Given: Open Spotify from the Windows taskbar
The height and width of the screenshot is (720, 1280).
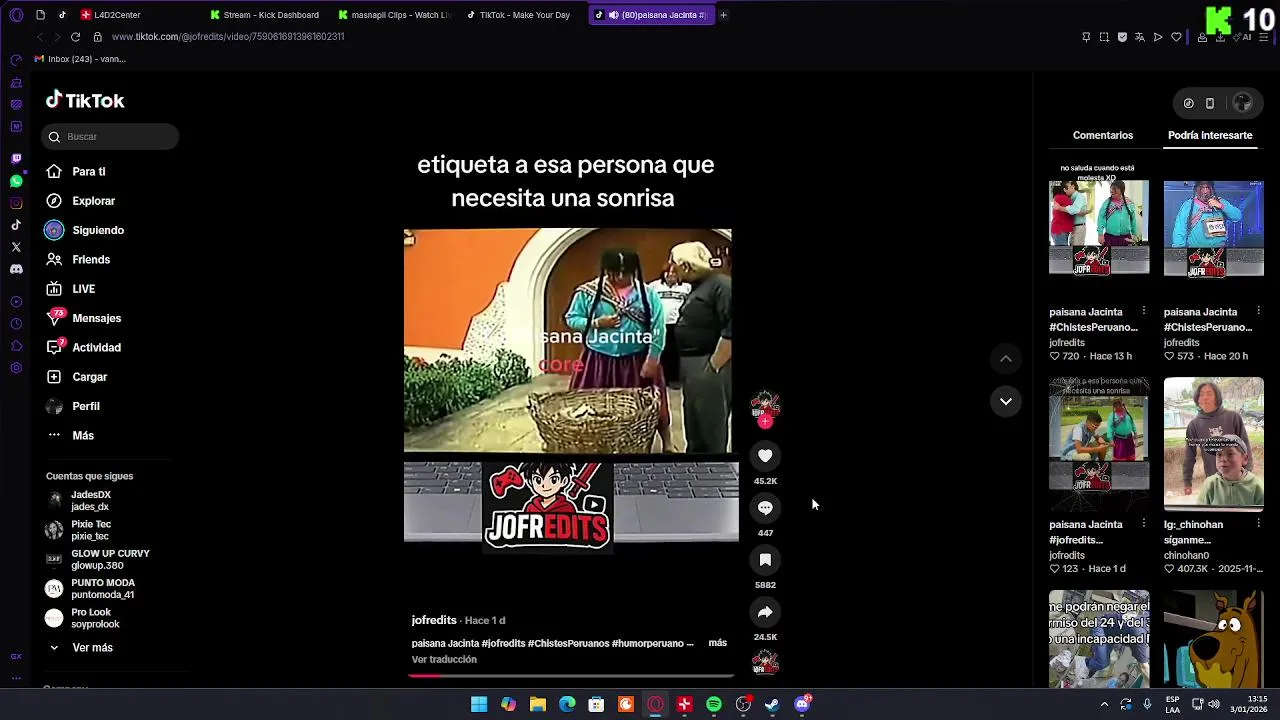Looking at the screenshot, I should click(x=714, y=705).
